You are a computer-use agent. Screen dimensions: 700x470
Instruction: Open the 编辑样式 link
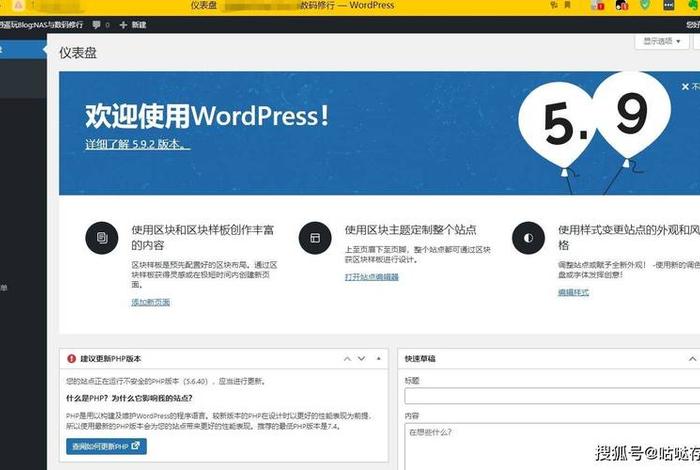click(x=573, y=292)
